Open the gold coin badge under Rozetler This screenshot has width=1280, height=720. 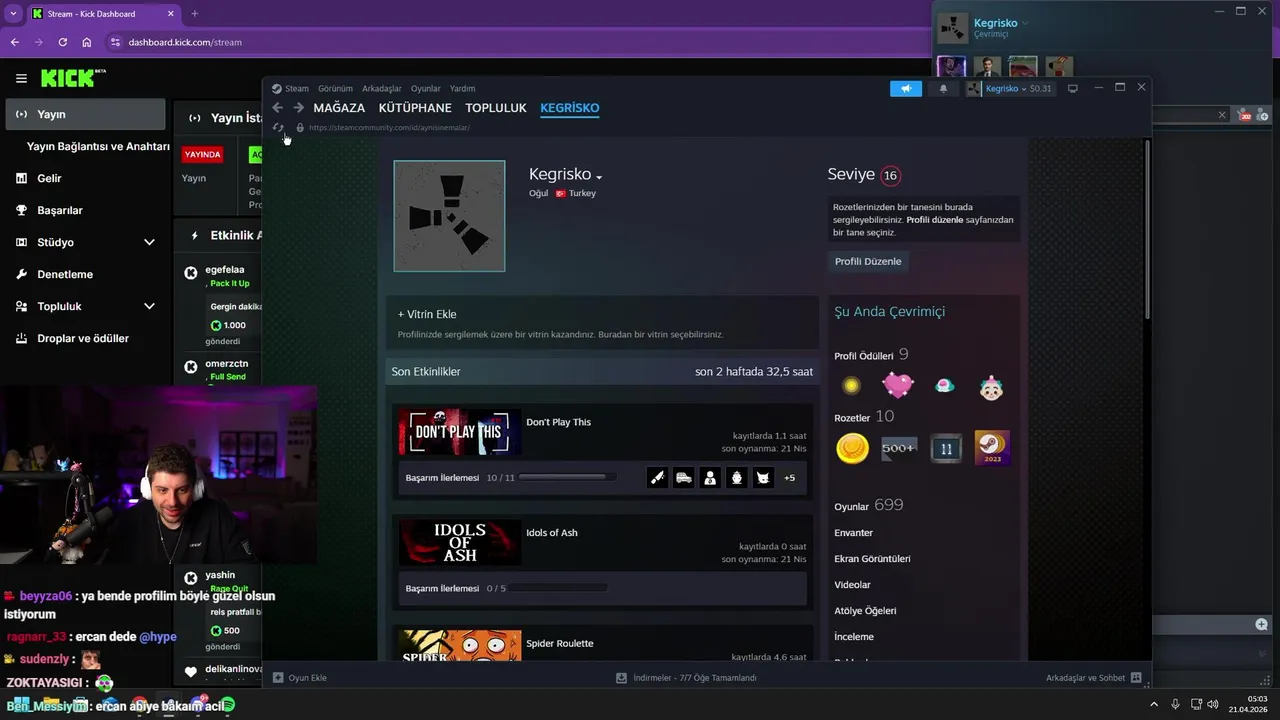(x=853, y=448)
